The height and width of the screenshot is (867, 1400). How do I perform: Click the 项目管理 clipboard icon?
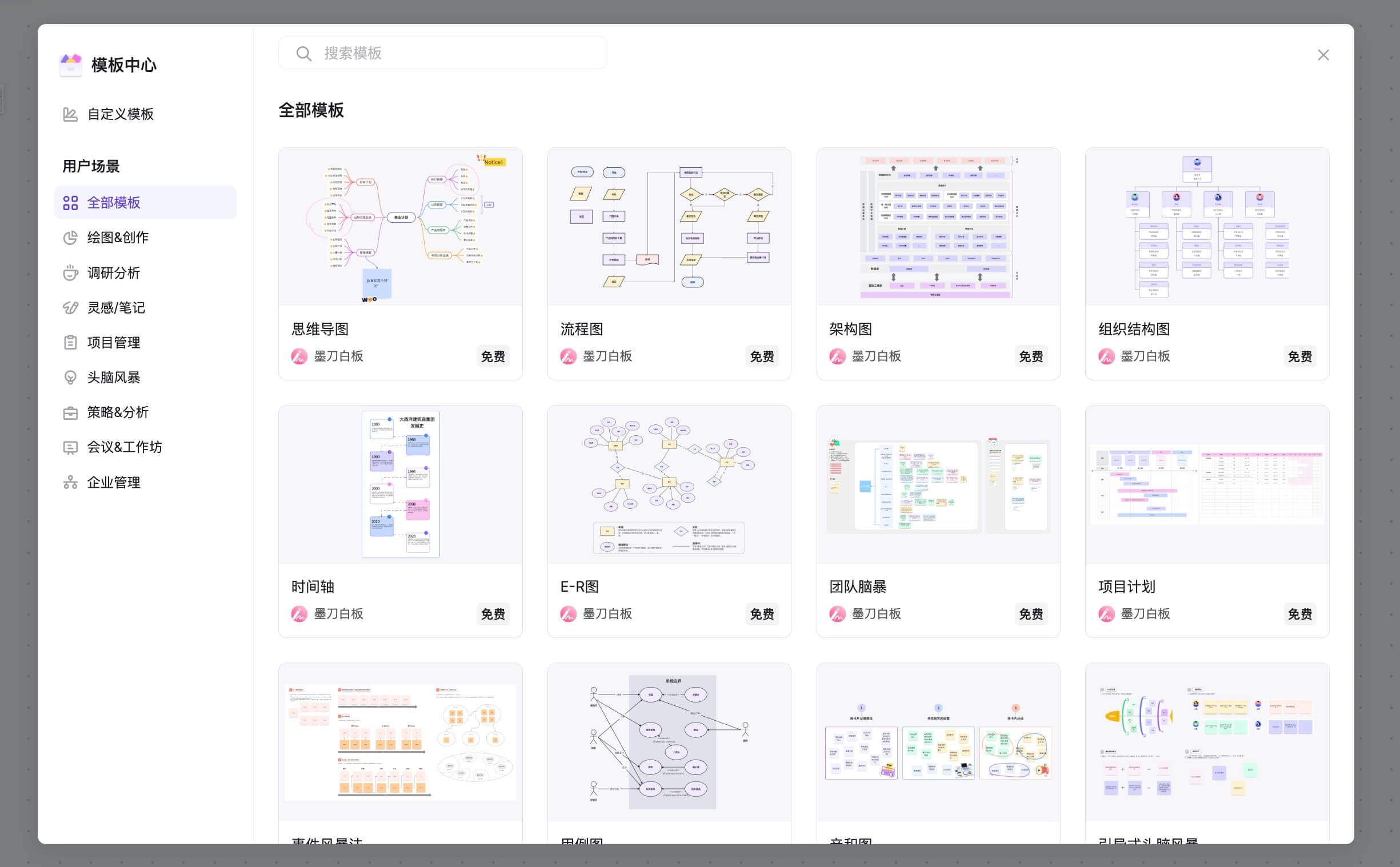pos(70,342)
